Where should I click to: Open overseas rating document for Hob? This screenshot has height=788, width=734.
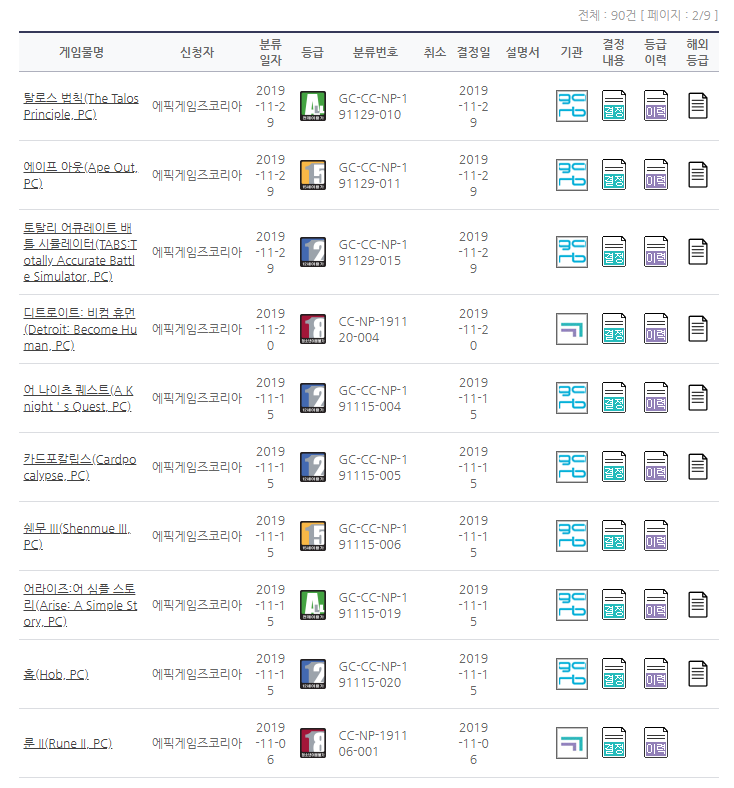pos(698,674)
